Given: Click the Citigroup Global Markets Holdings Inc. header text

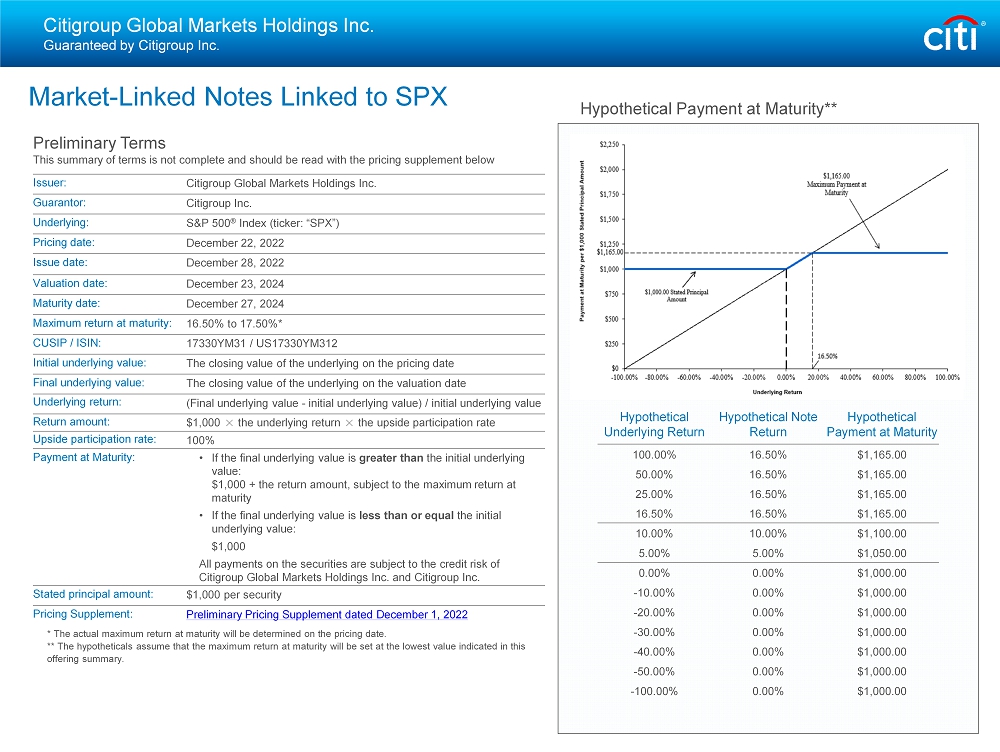Looking at the screenshot, I should (208, 26).
